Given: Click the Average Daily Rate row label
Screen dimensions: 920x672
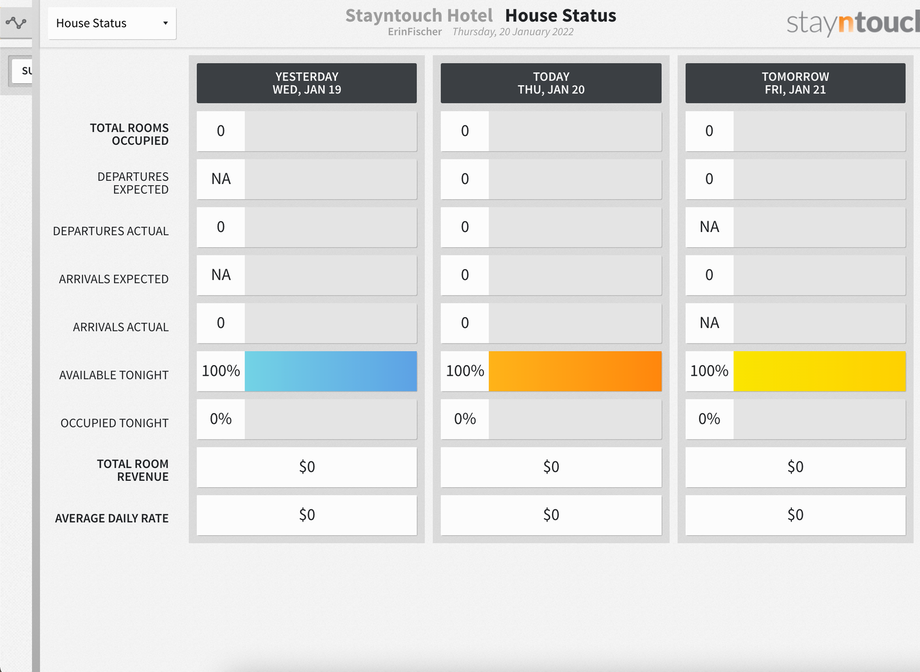Looking at the screenshot, I should (x=111, y=519).
